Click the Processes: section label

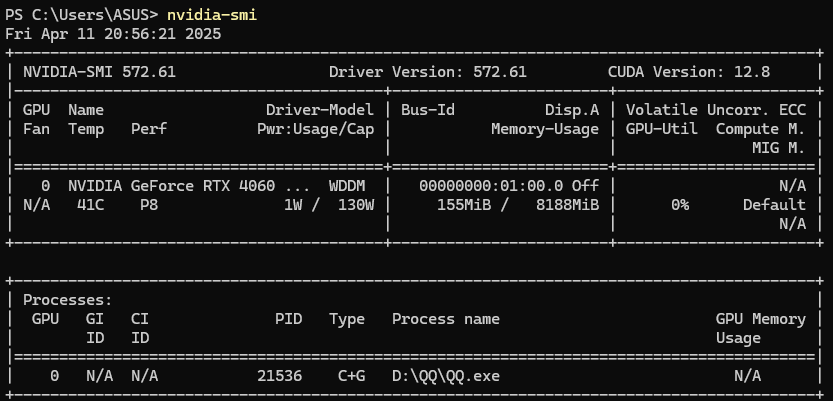click(68, 300)
